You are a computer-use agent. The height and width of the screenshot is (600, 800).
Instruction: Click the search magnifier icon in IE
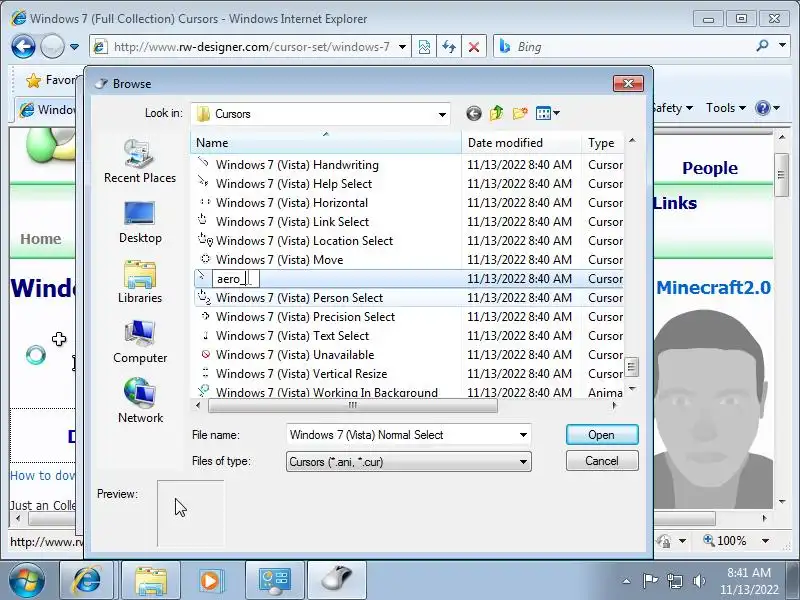pyautogui.click(x=763, y=46)
